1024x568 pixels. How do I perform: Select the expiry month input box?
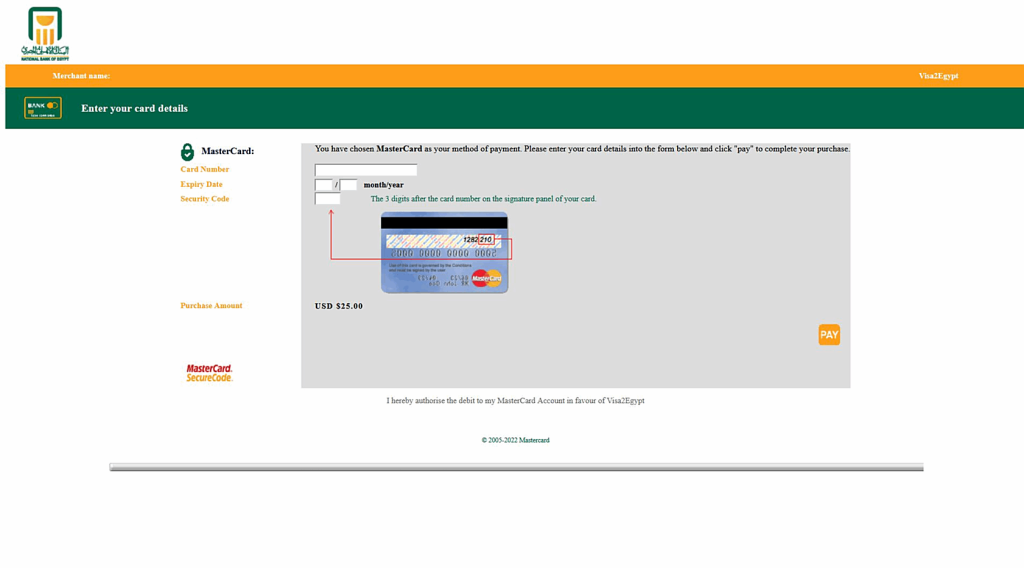(323, 185)
